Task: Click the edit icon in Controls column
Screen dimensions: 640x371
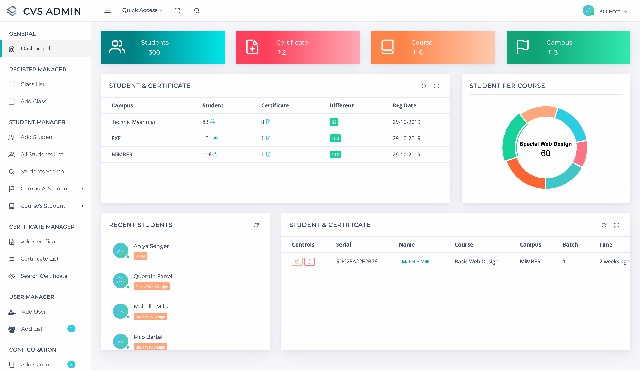Action: [x=297, y=261]
